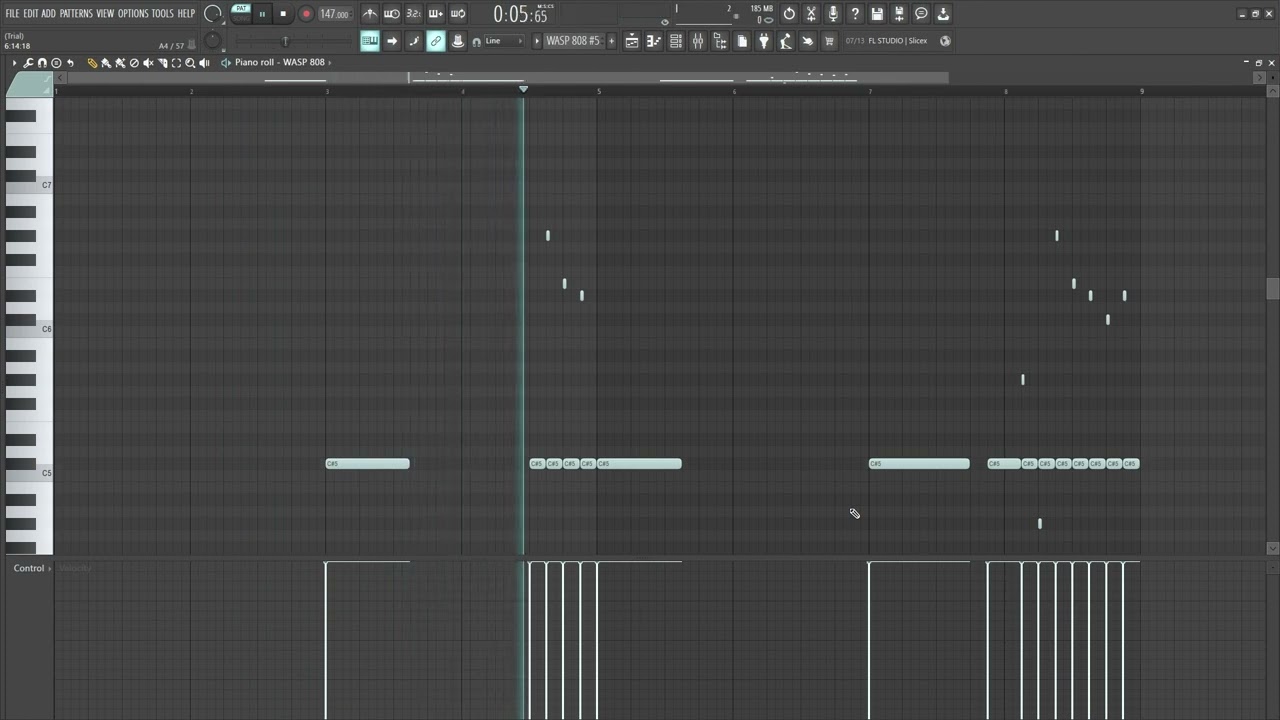
Task: Toggle the highlighted link icon
Action: [x=436, y=41]
